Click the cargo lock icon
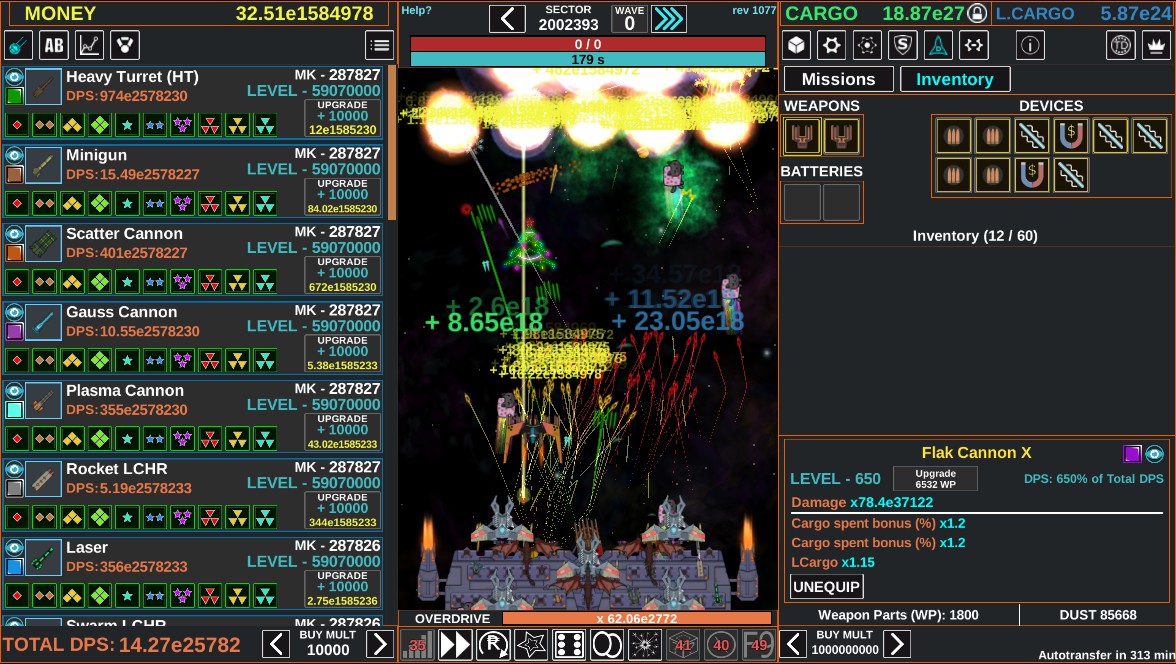Image resolution: width=1176 pixels, height=664 pixels. (976, 13)
